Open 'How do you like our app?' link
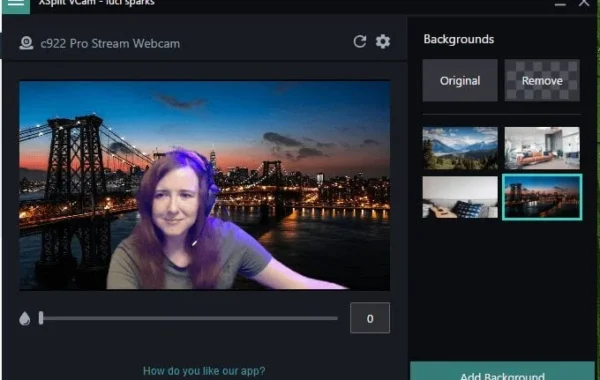Image resolution: width=600 pixels, height=380 pixels. pos(204,371)
